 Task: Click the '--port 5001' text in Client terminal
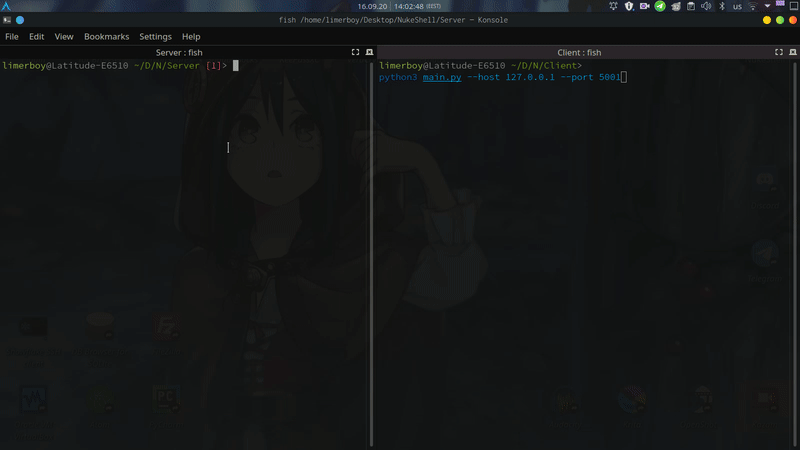click(590, 77)
